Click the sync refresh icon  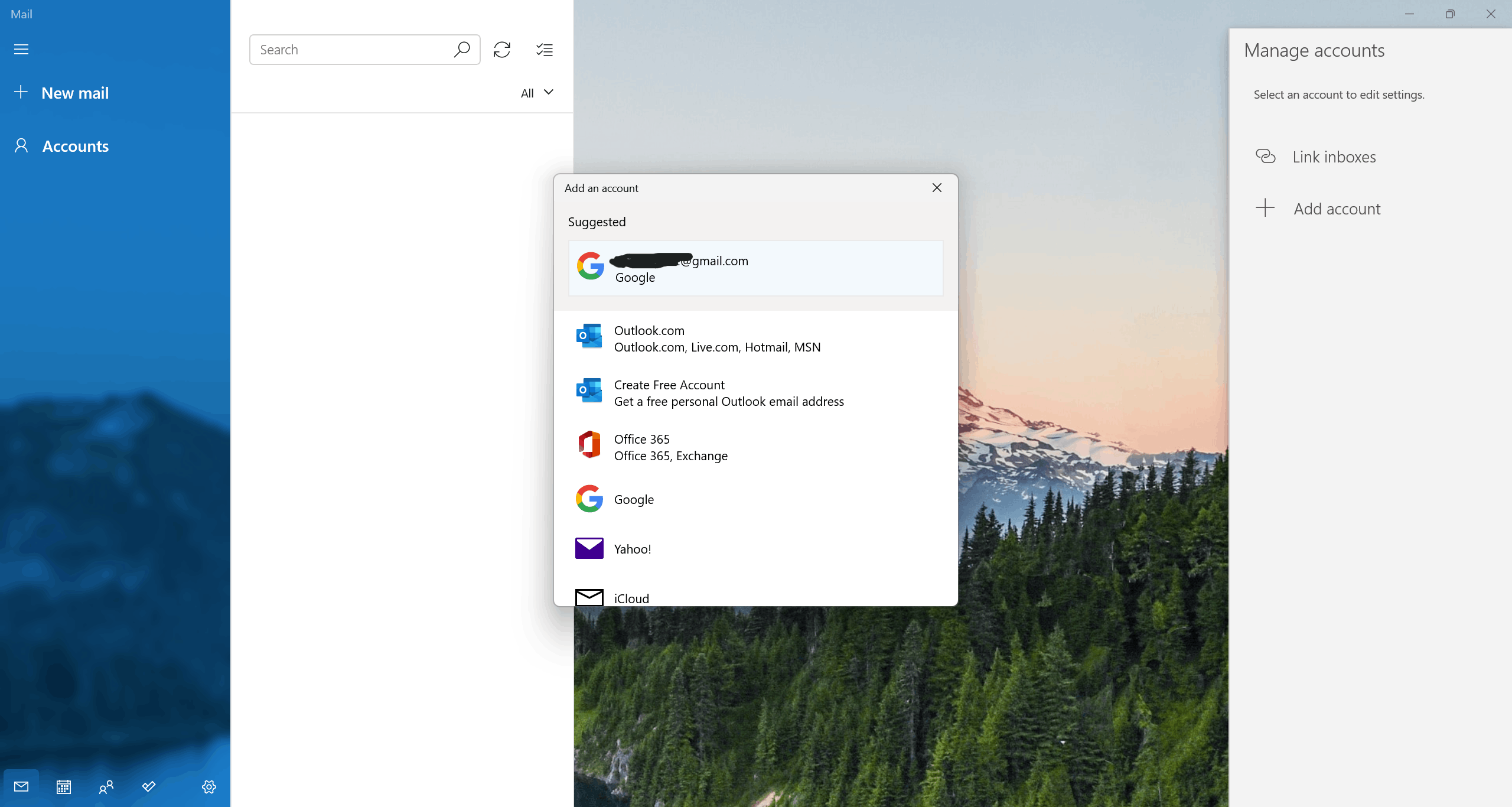pos(502,50)
